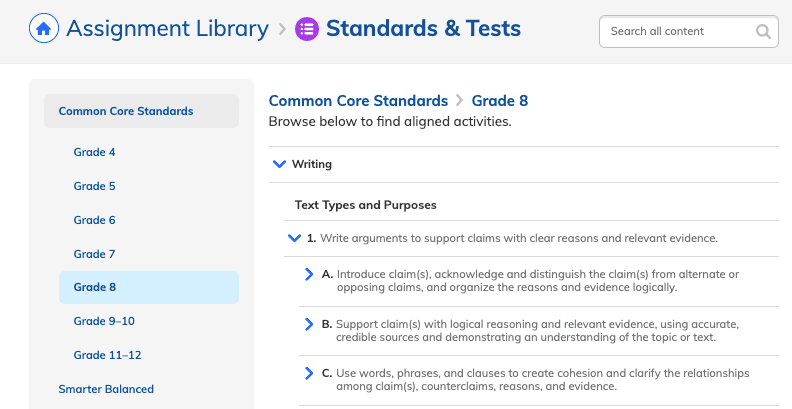Click the search magnifier icon

pyautogui.click(x=764, y=32)
